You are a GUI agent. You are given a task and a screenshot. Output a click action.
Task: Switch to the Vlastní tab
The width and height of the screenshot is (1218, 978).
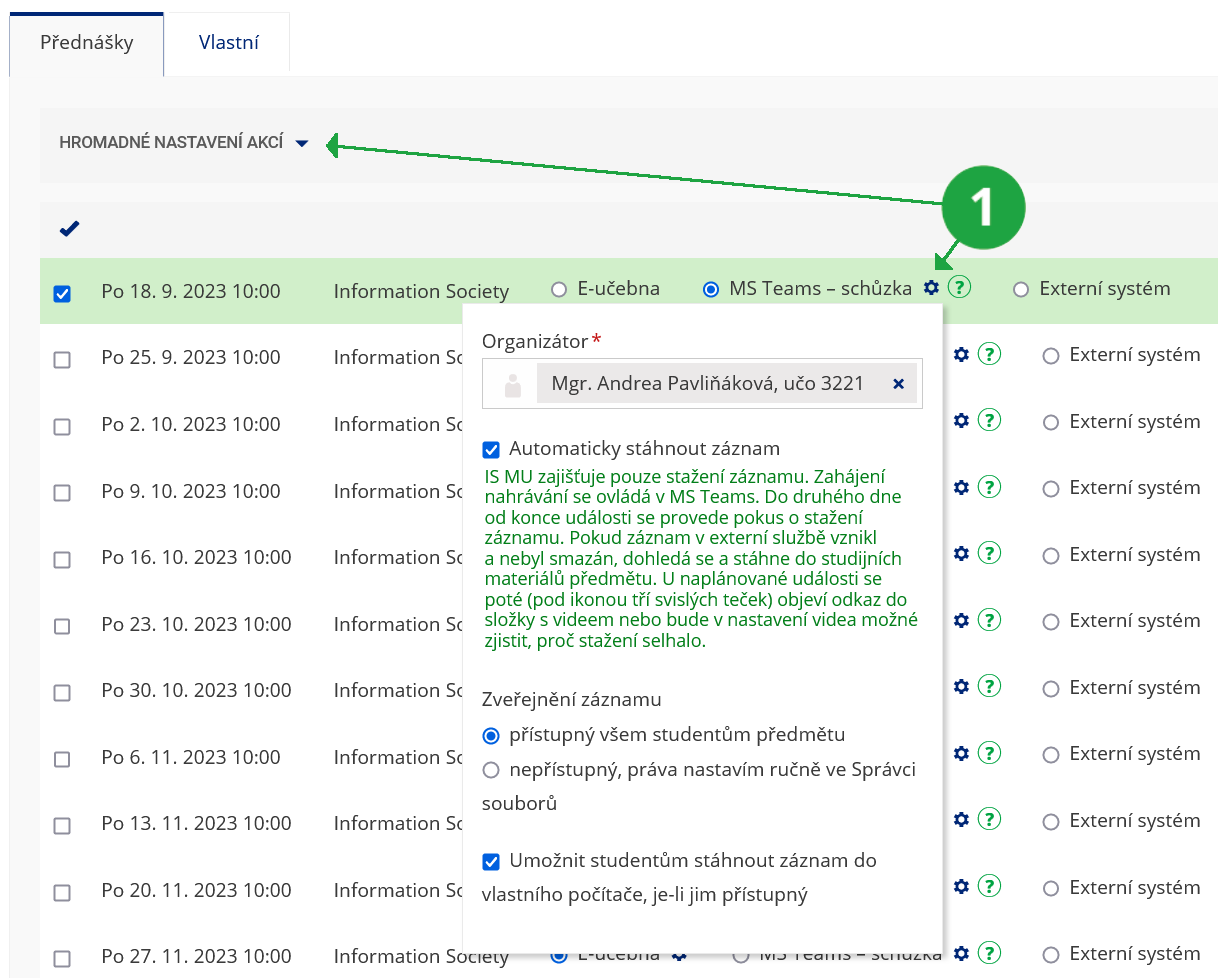click(228, 43)
